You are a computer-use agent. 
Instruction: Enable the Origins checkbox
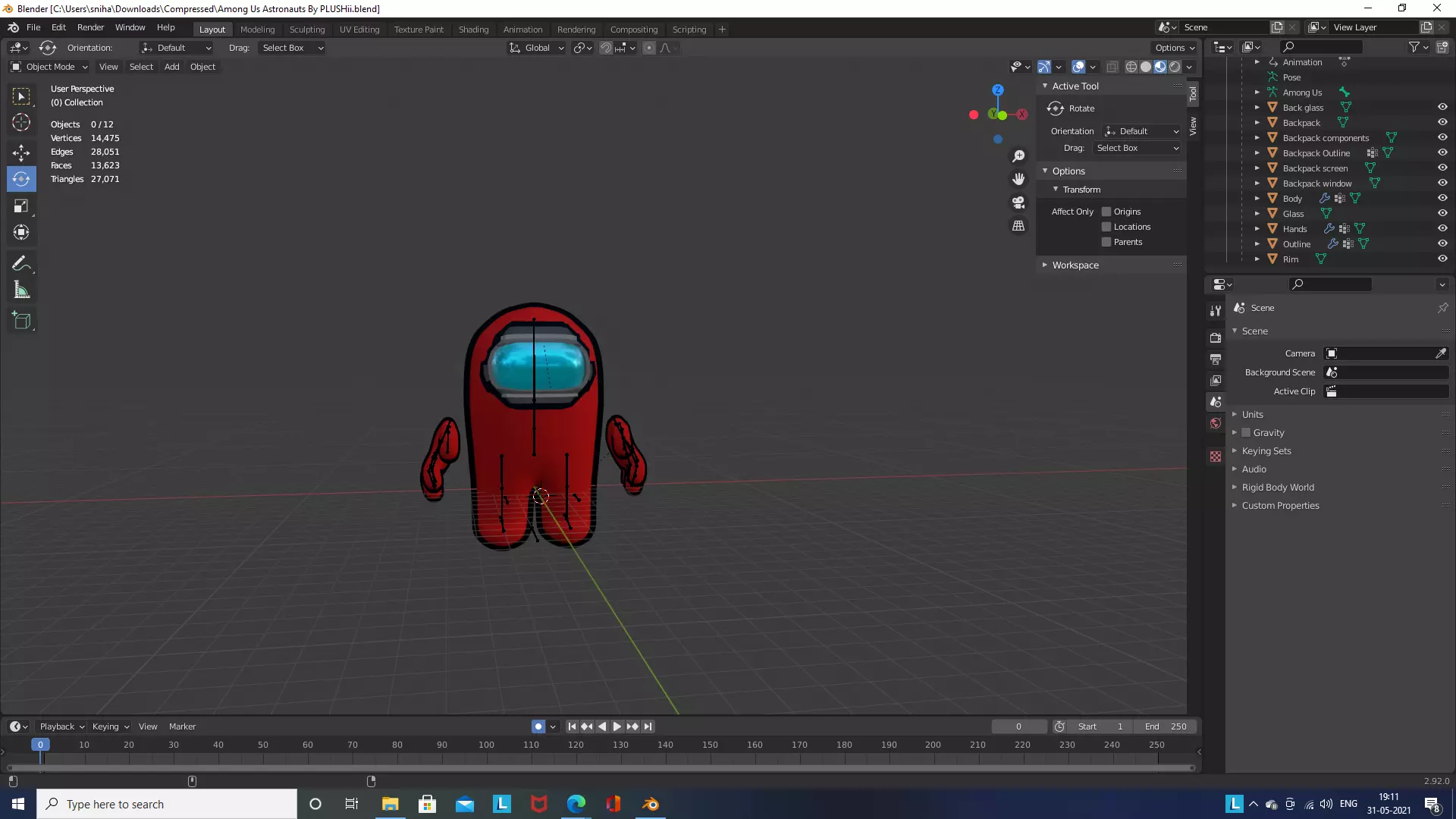click(1106, 212)
